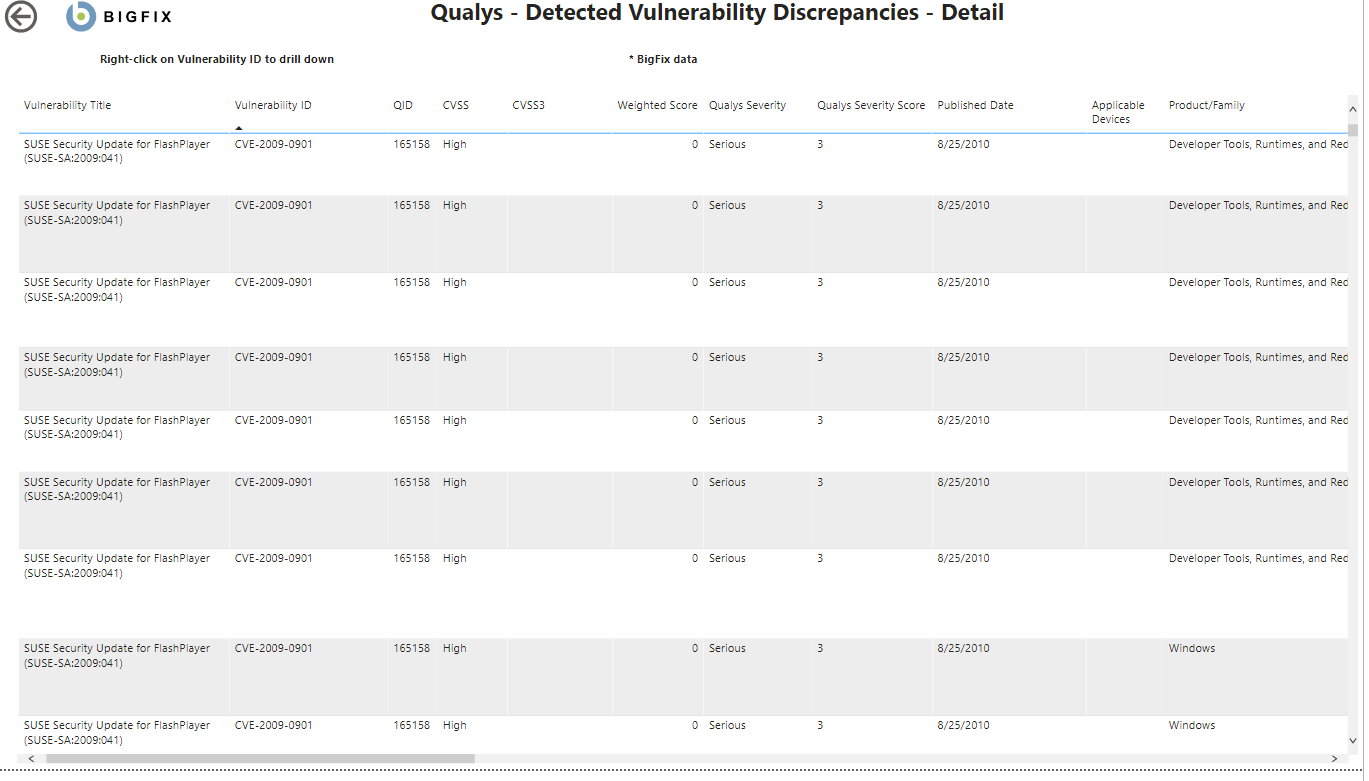This screenshot has width=1369, height=781.
Task: Click the CVSS3 column header
Action: (528, 105)
